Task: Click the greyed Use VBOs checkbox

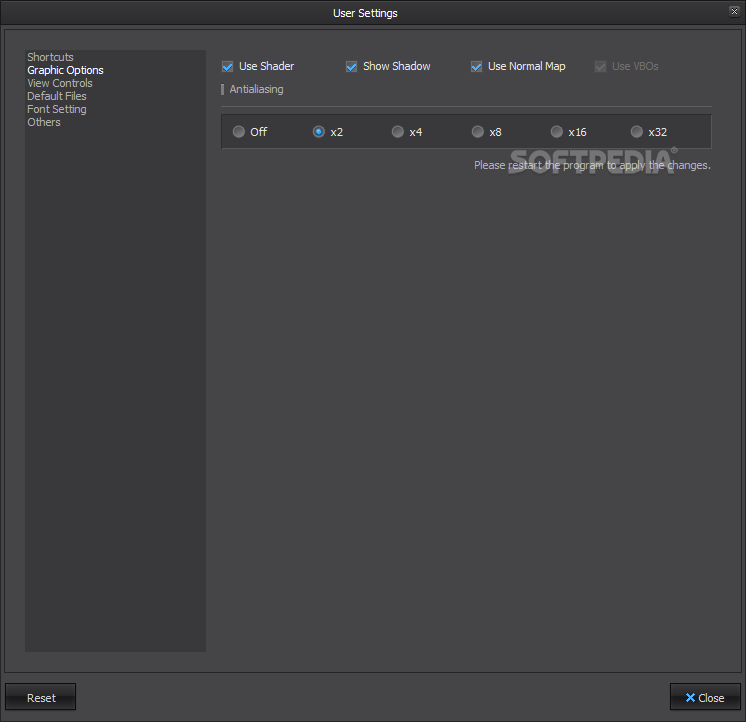Action: pyautogui.click(x=600, y=67)
